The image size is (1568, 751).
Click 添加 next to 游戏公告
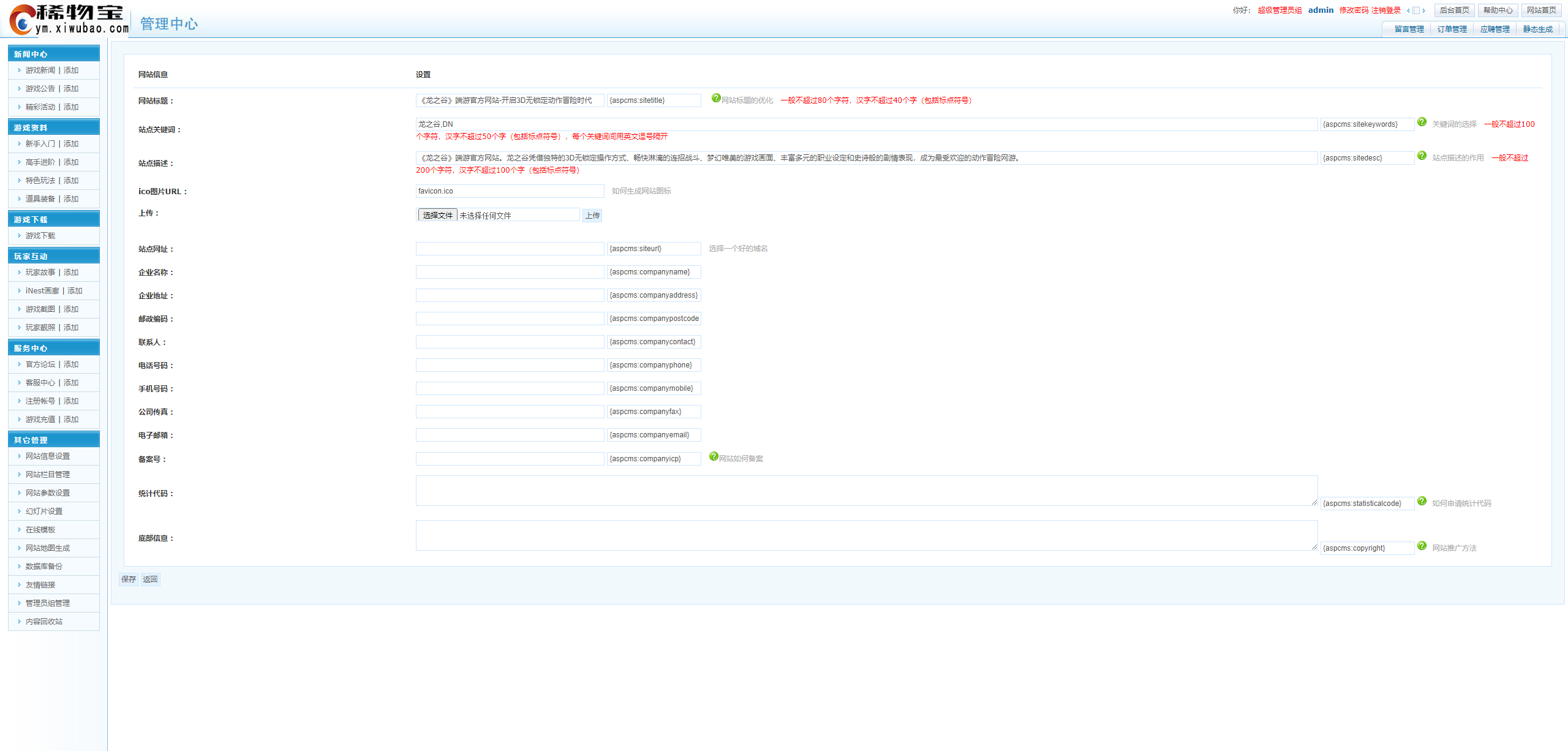71,89
